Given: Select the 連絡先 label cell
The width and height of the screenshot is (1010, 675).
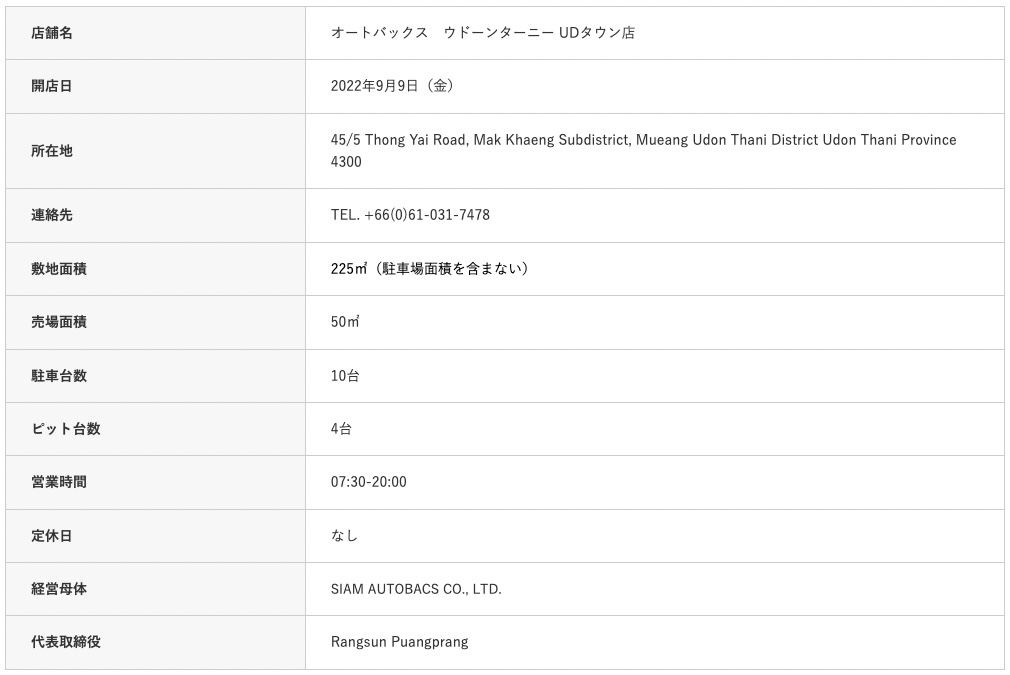Looking at the screenshot, I should pos(52,215).
